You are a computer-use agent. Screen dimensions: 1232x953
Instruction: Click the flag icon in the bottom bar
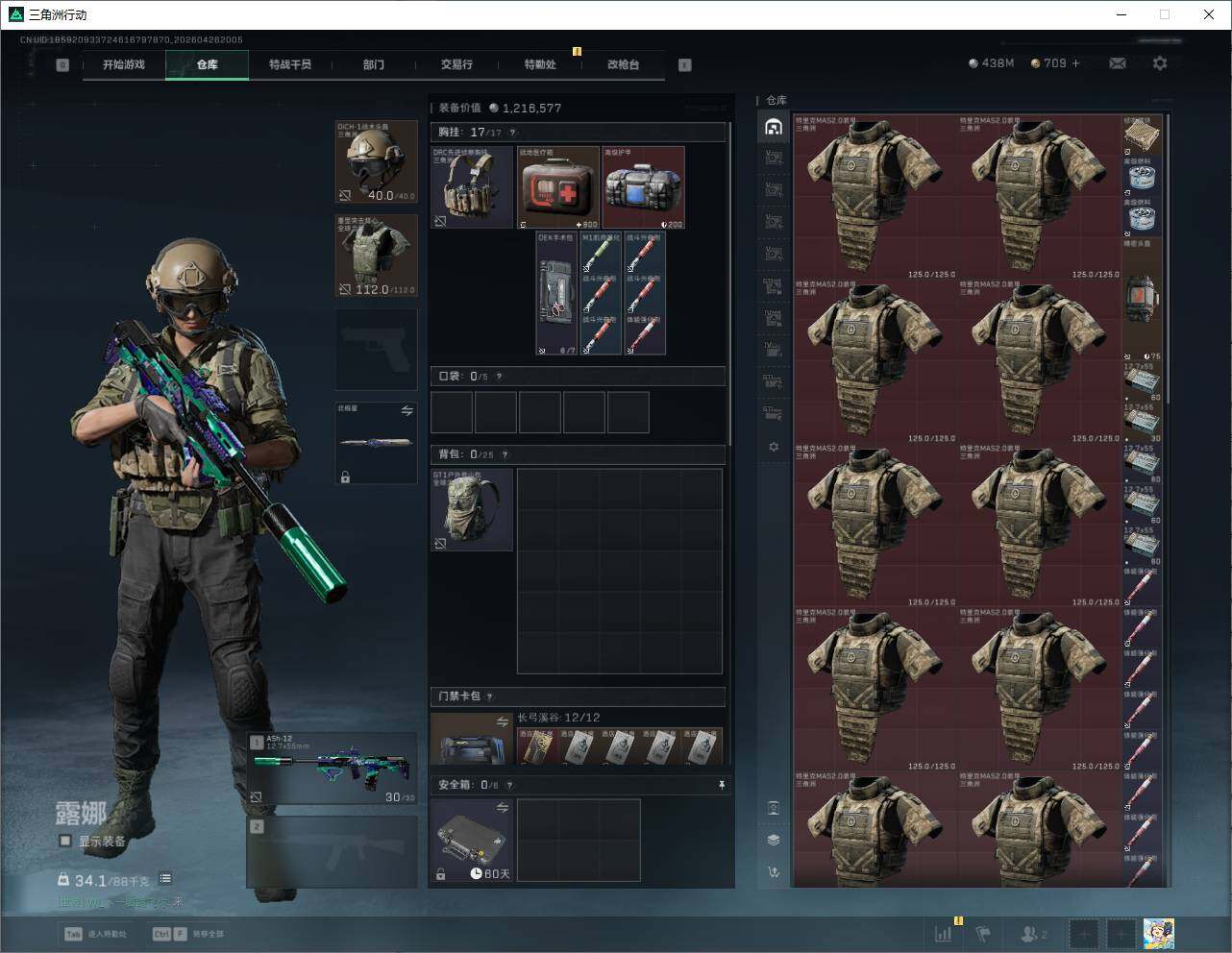point(983,934)
